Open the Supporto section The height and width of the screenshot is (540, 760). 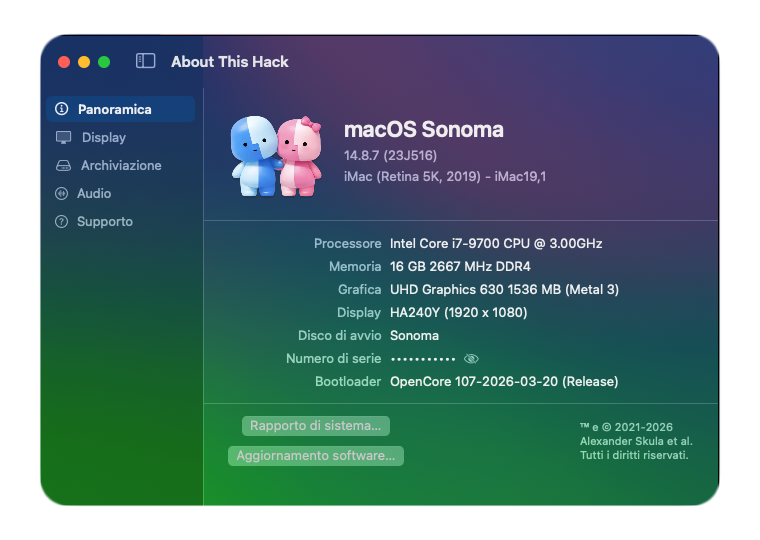[x=105, y=221]
